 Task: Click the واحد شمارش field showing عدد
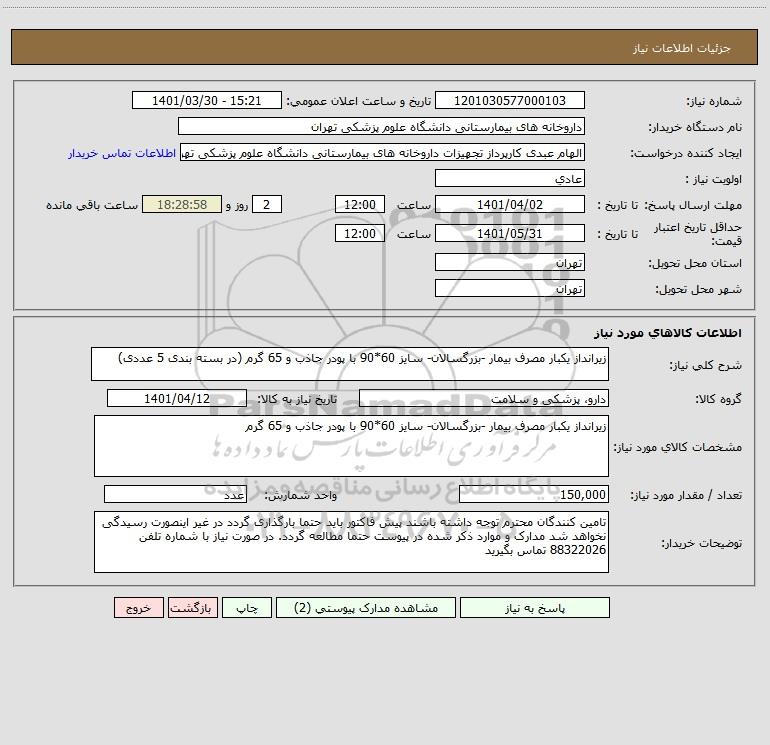[175, 494]
